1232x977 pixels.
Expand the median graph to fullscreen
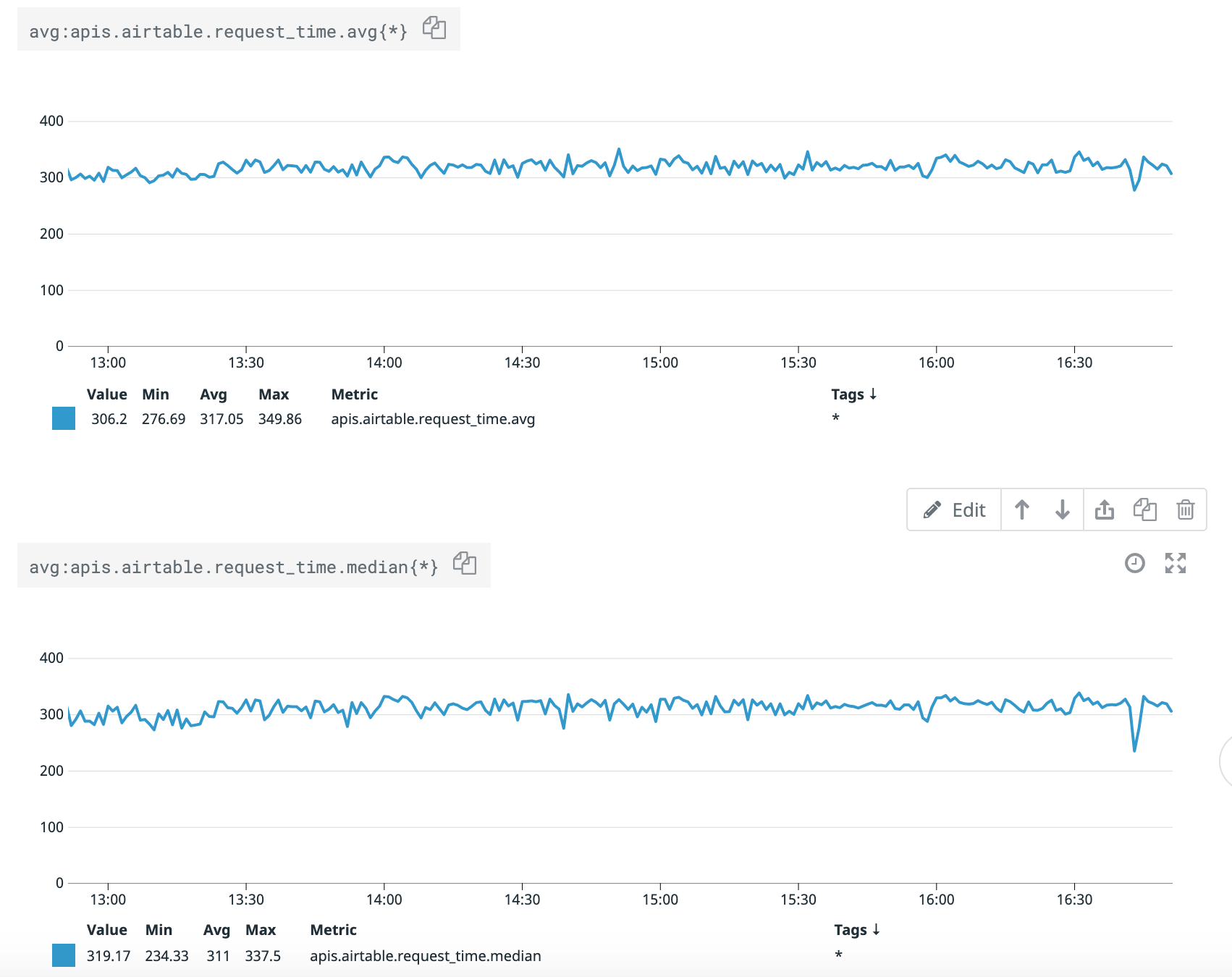[1176, 564]
